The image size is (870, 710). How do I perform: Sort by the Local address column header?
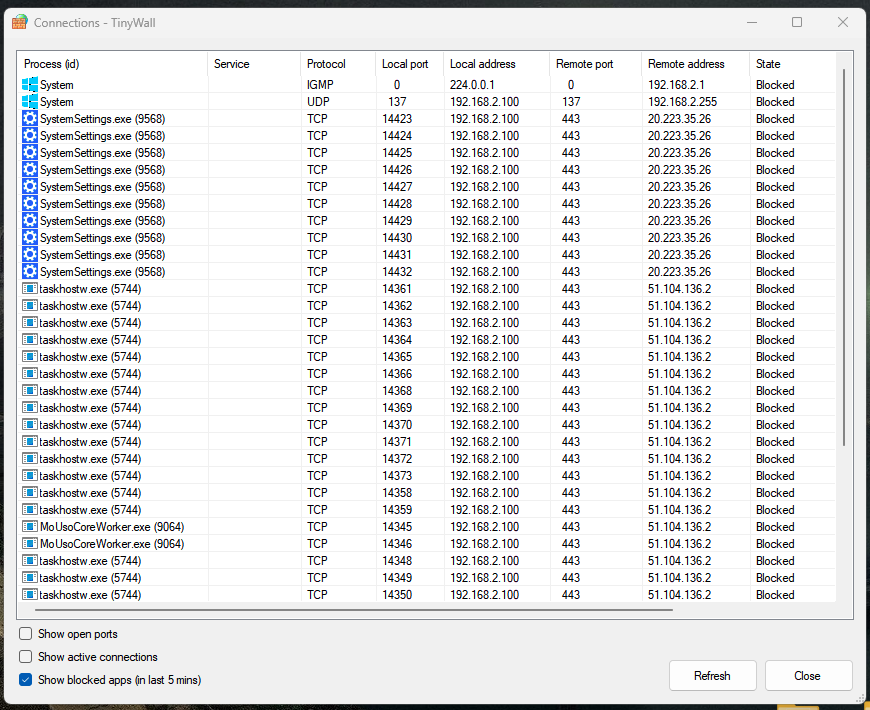[497, 64]
